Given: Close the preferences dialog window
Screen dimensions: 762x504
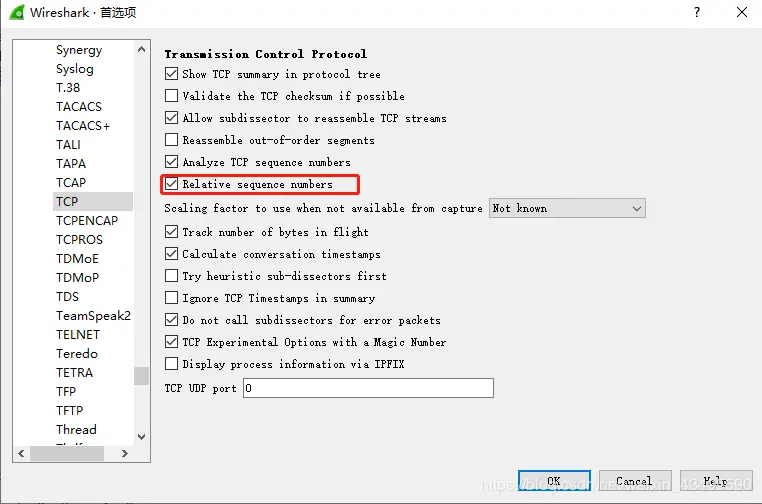Looking at the screenshot, I should pos(741,12).
